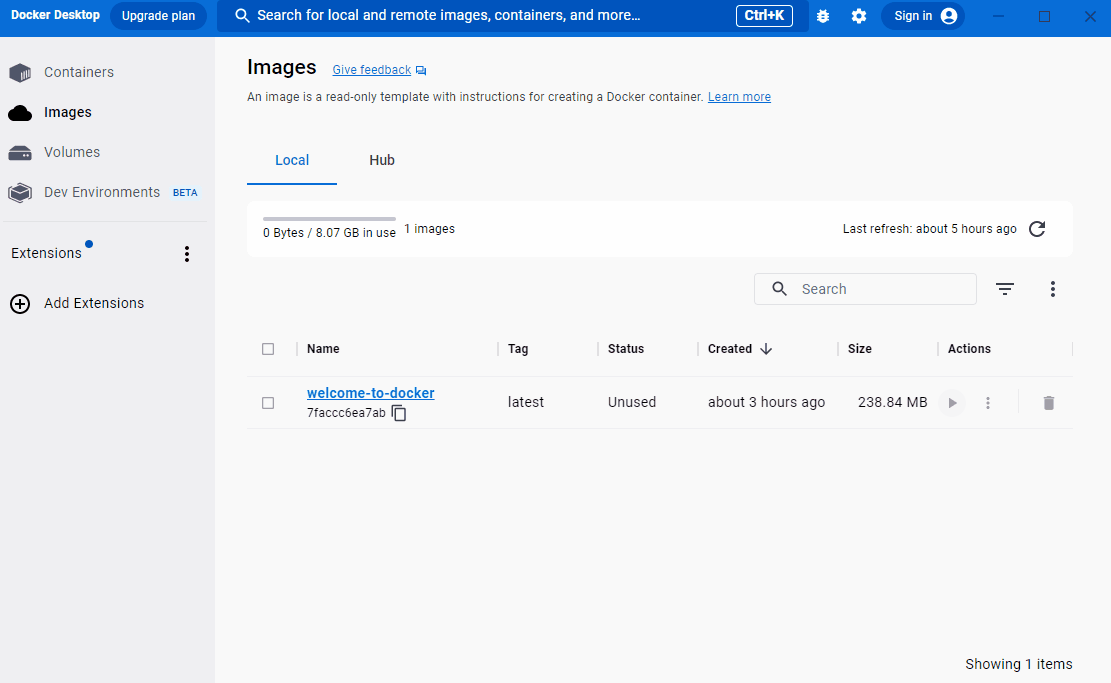This screenshot has height=683, width=1111.
Task: Delete the welcome-to-docker image
Action: (x=1048, y=402)
